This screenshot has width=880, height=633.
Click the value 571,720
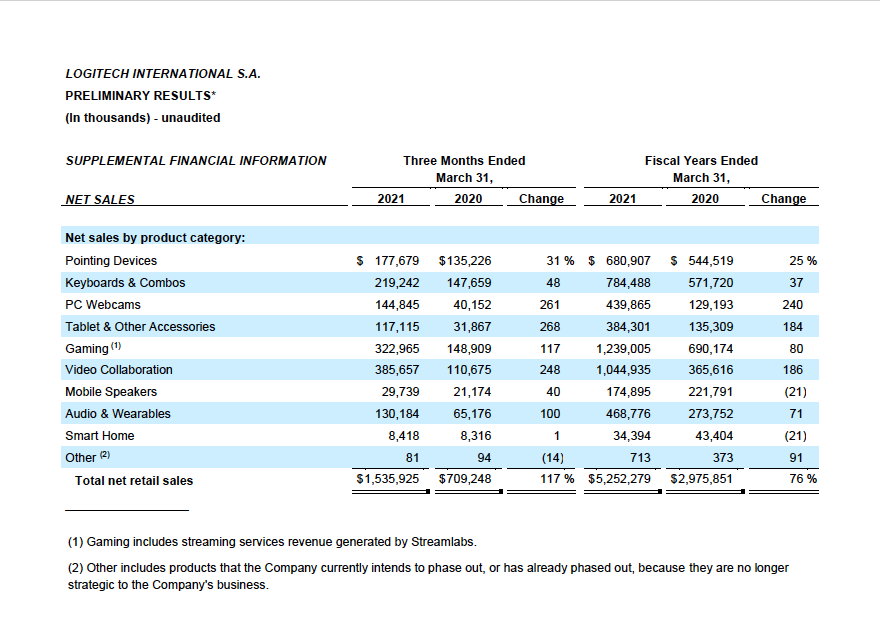pos(711,283)
